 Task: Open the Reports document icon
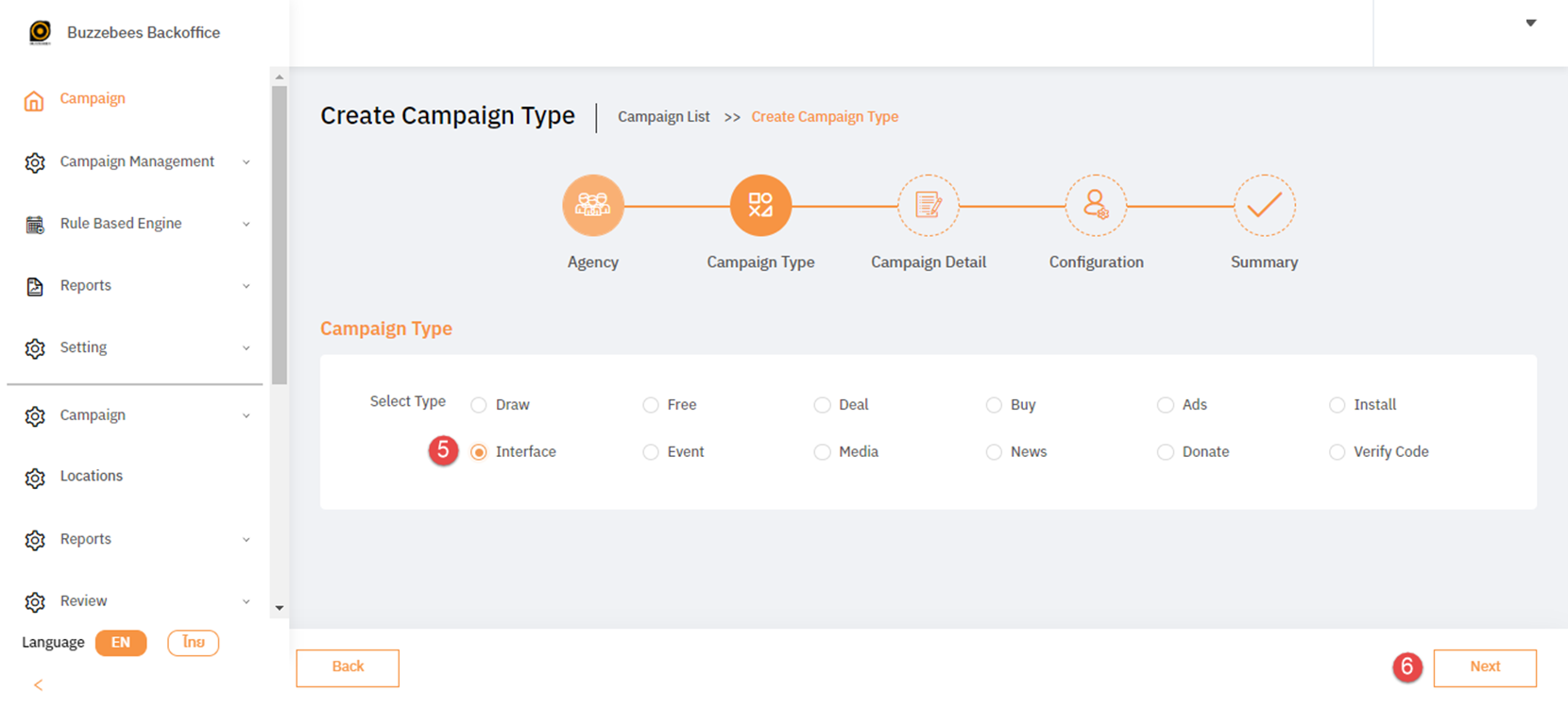[x=34, y=285]
